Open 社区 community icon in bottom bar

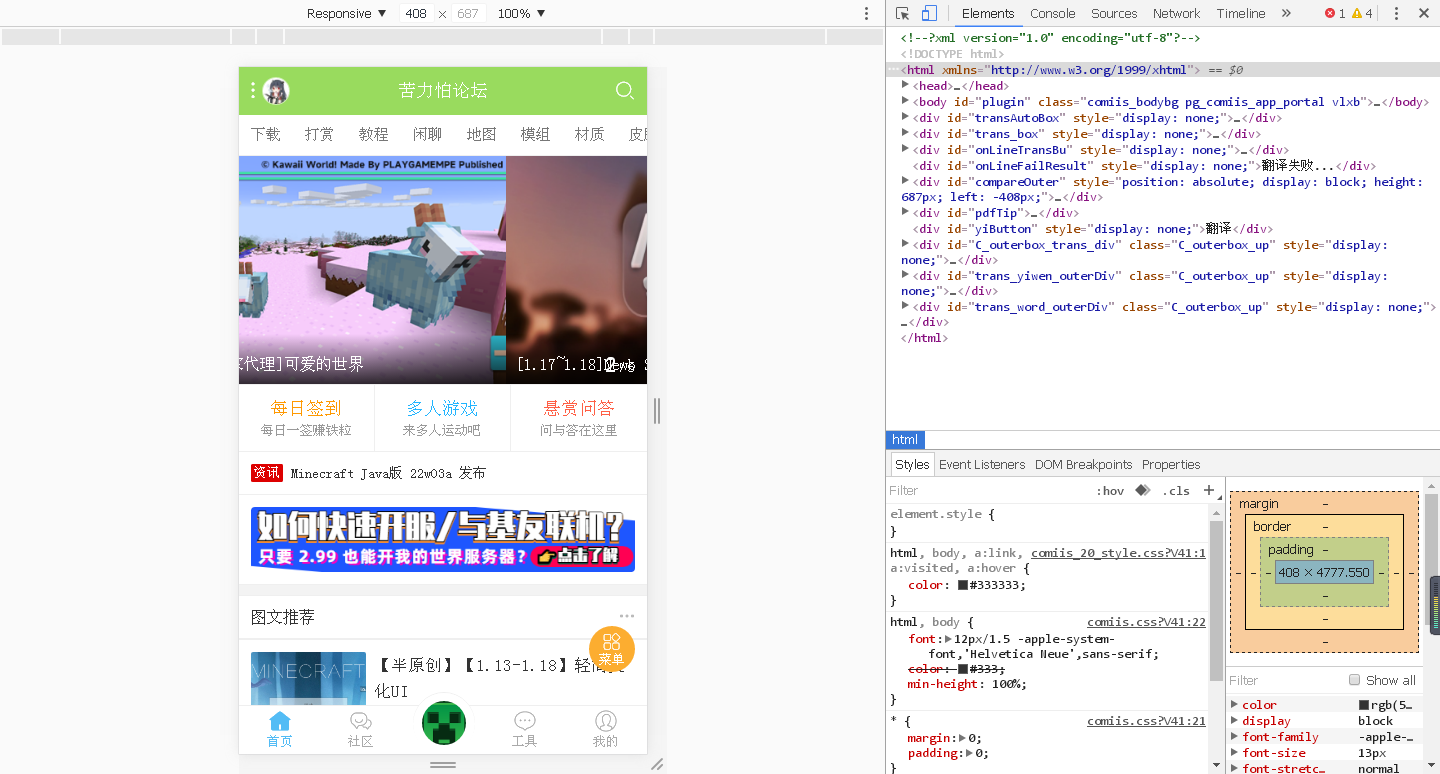(x=361, y=730)
